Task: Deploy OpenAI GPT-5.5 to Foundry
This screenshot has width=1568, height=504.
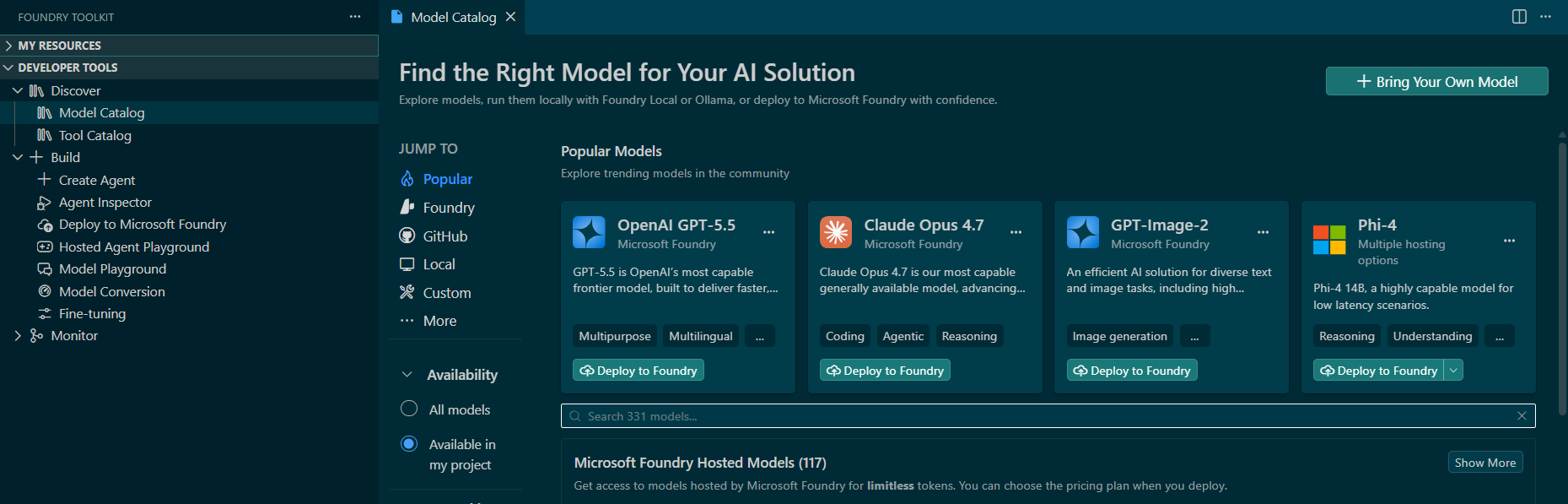Action: click(x=639, y=370)
